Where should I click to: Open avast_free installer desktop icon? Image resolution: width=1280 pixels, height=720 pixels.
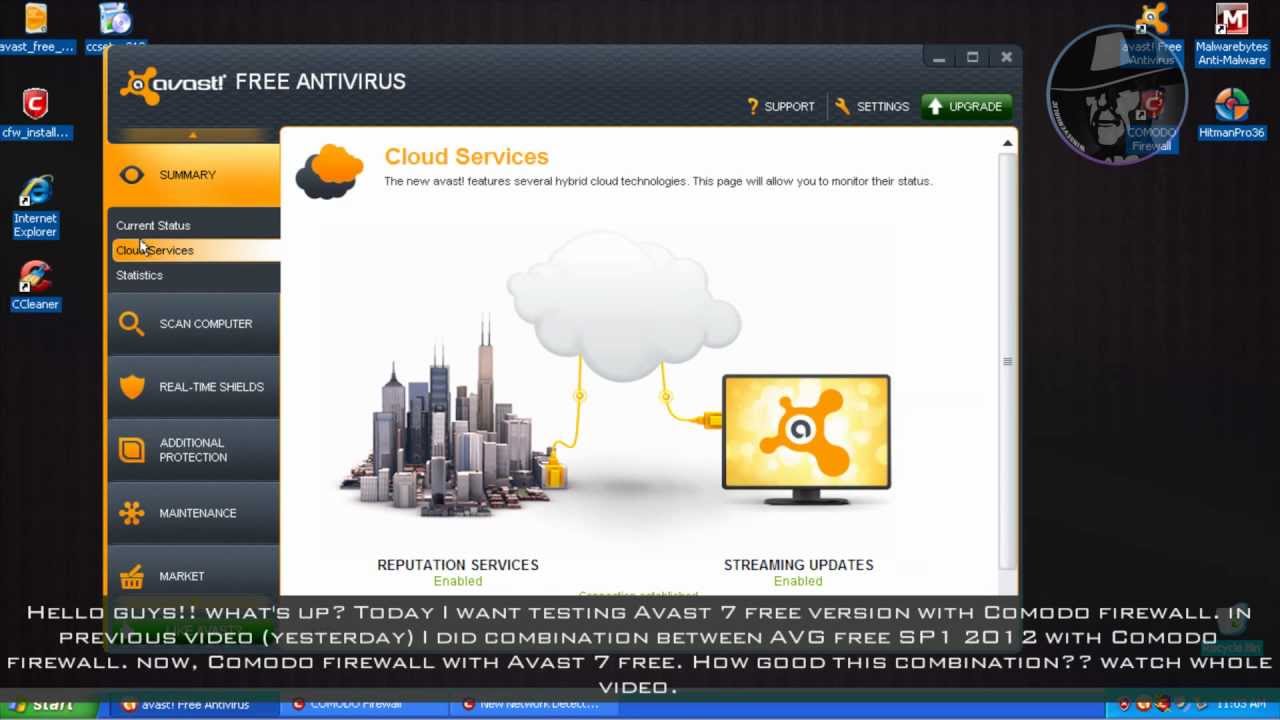coord(36,28)
